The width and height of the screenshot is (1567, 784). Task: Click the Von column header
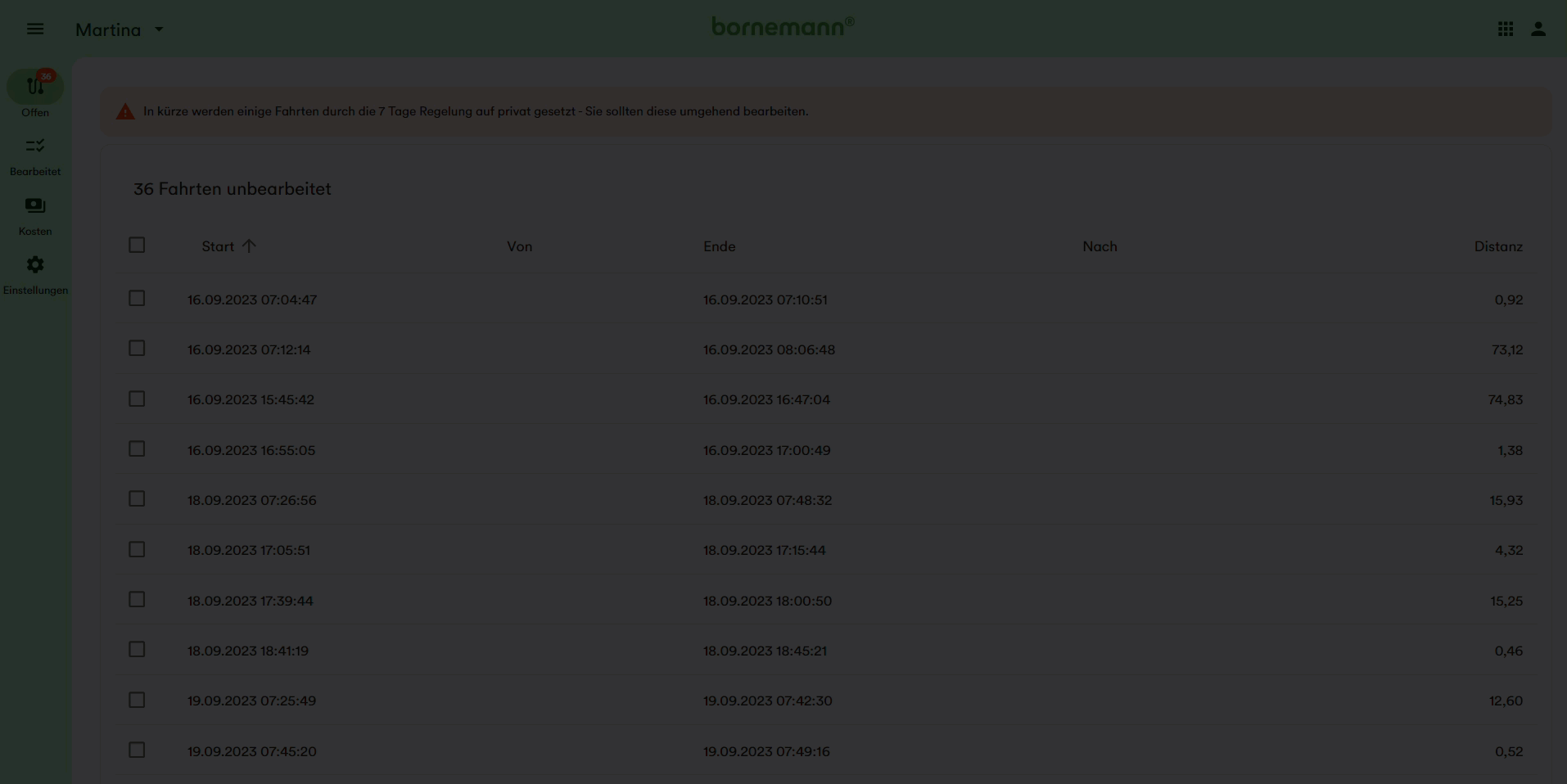(519, 246)
